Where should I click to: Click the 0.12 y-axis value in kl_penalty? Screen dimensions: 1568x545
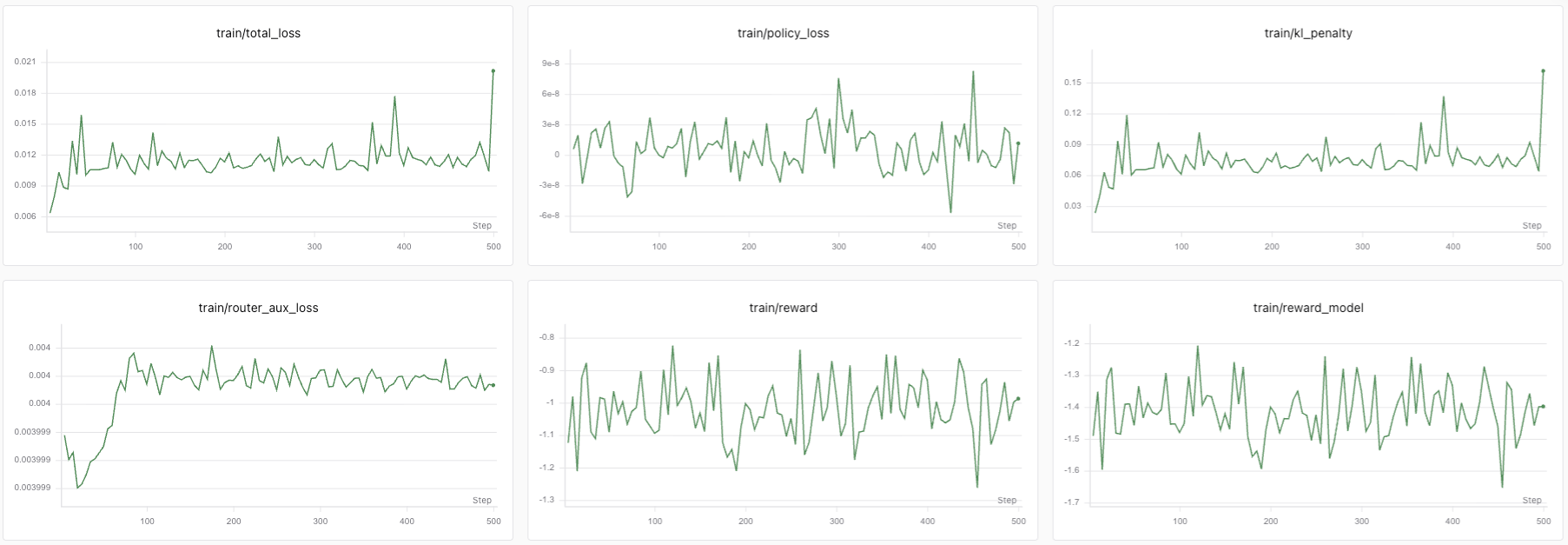[x=1073, y=113]
